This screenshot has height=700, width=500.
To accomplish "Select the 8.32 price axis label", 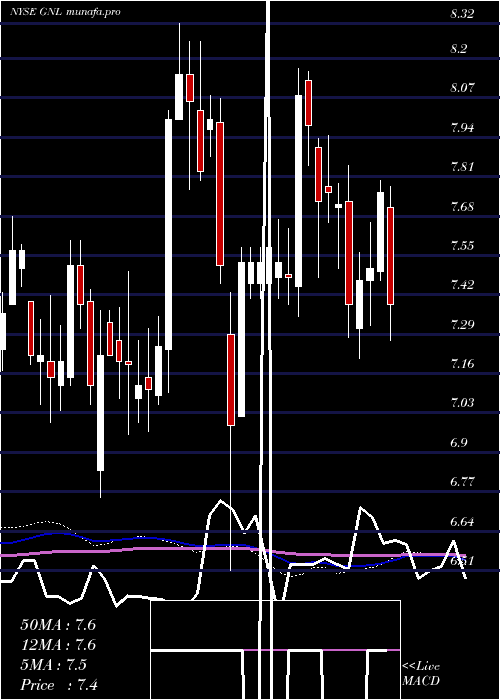I will point(462,14).
